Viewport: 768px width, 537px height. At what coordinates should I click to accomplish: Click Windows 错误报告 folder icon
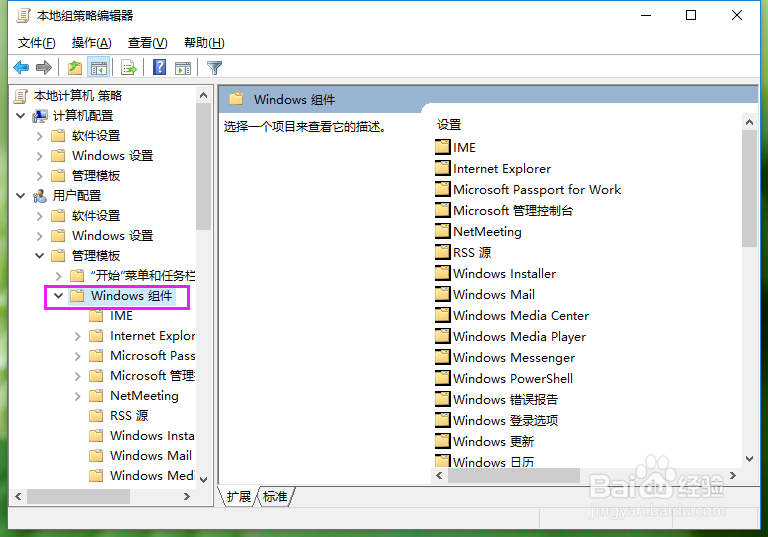pyautogui.click(x=442, y=399)
